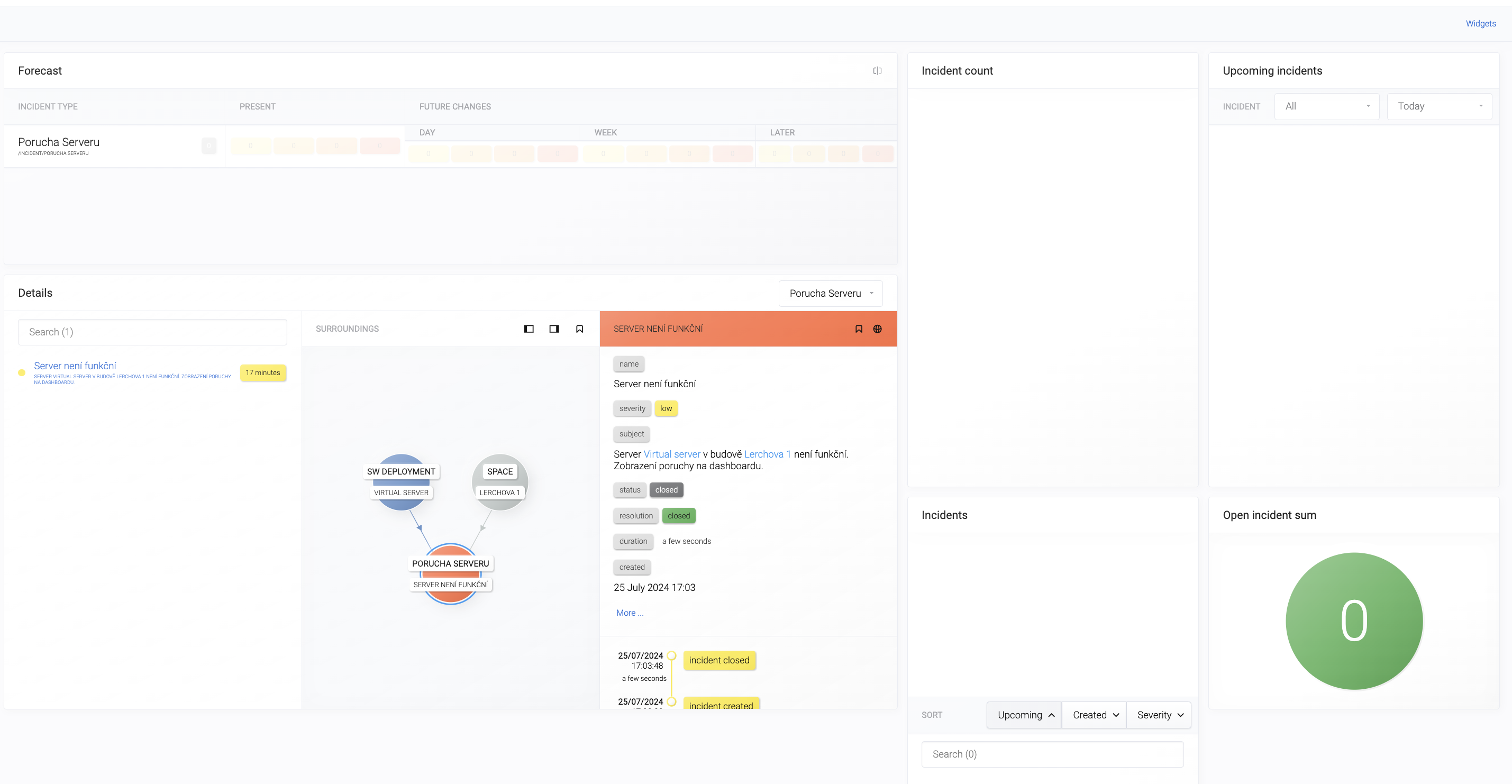Select the Lerchova 1 space node

[499, 482]
